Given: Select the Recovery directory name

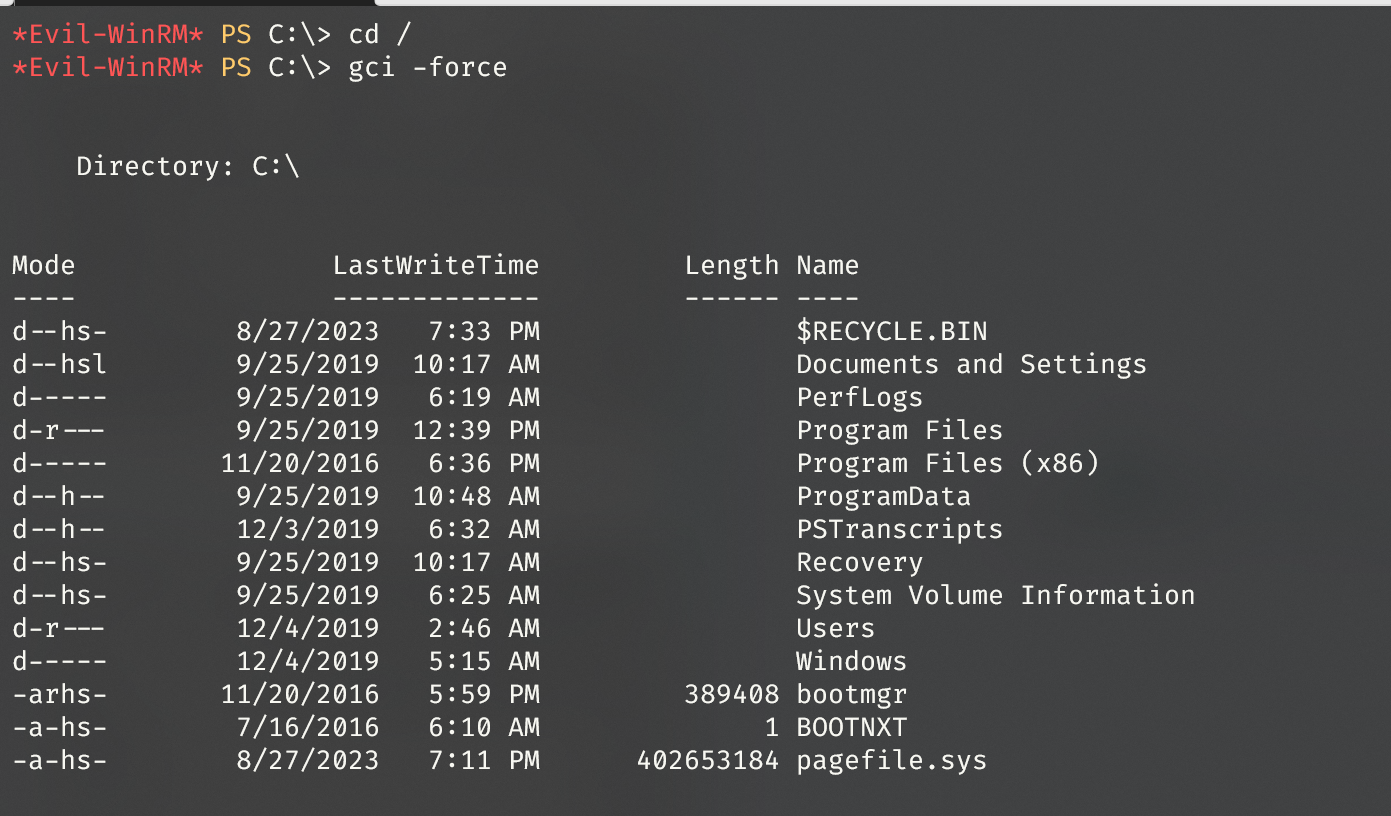Looking at the screenshot, I should [x=860, y=562].
